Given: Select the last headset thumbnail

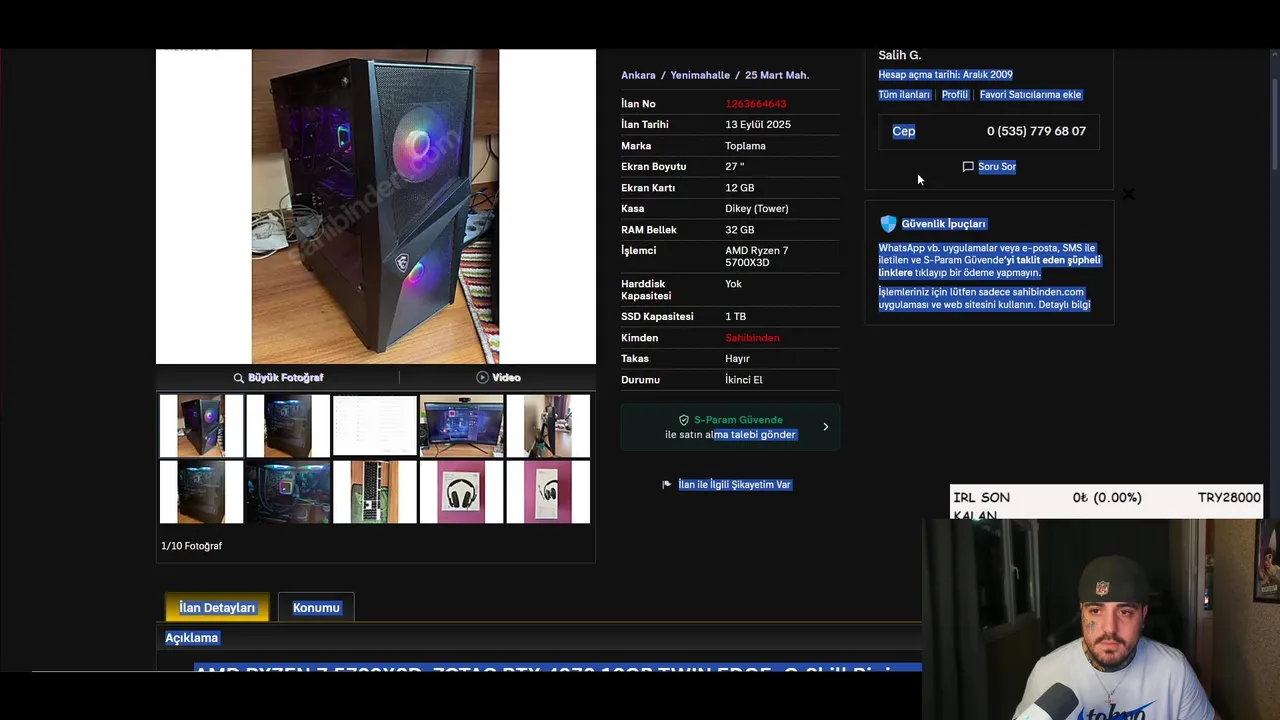Looking at the screenshot, I should 548,492.
